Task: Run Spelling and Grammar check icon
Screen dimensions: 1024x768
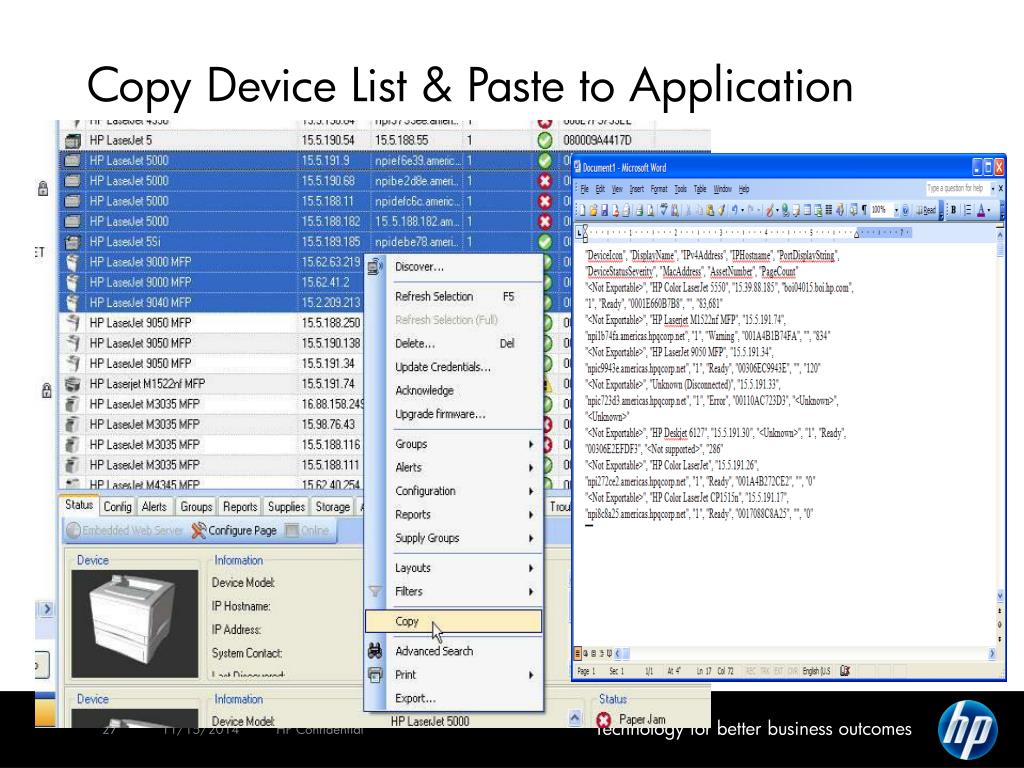Action: (x=663, y=210)
